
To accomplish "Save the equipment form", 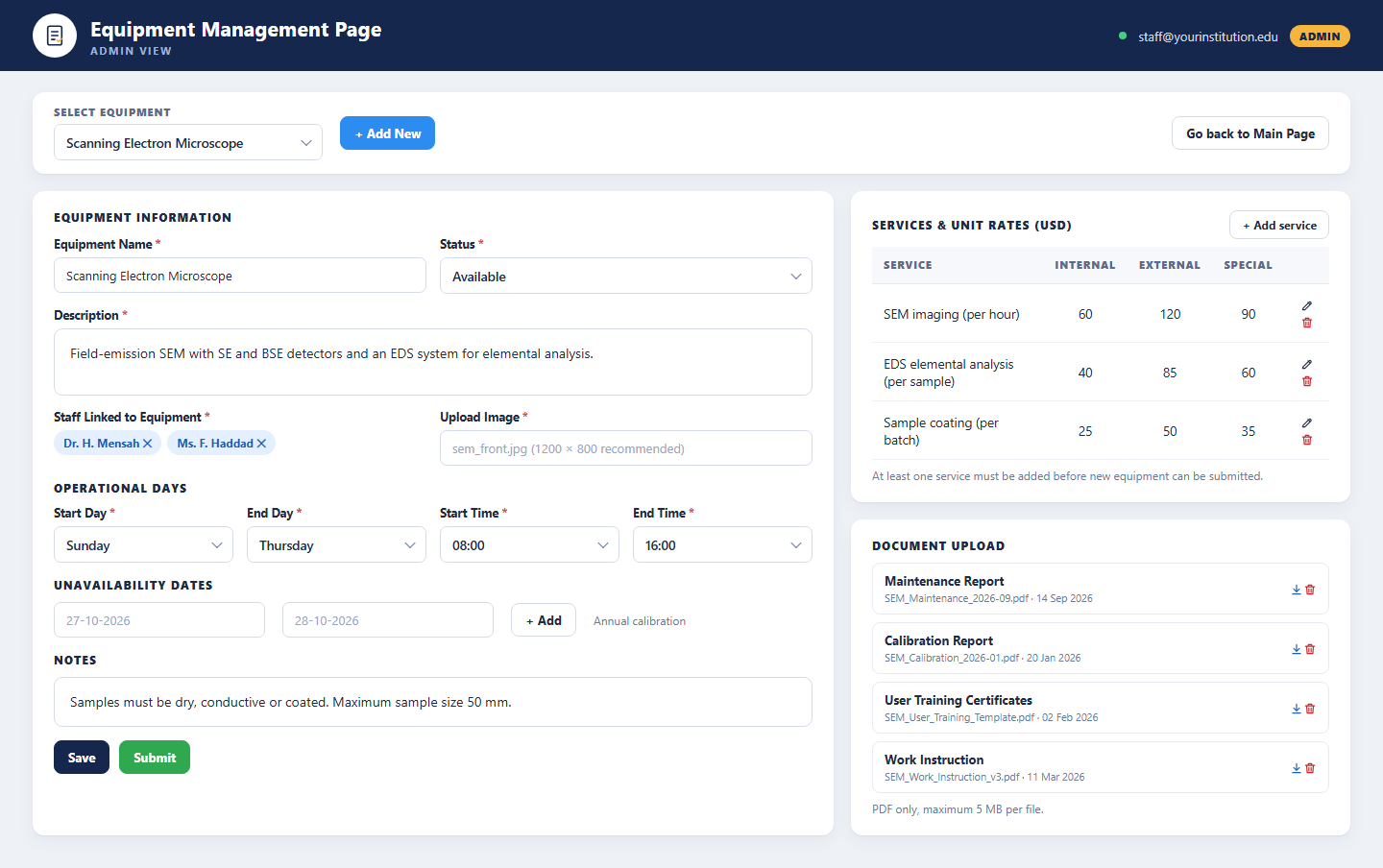I will tap(82, 758).
